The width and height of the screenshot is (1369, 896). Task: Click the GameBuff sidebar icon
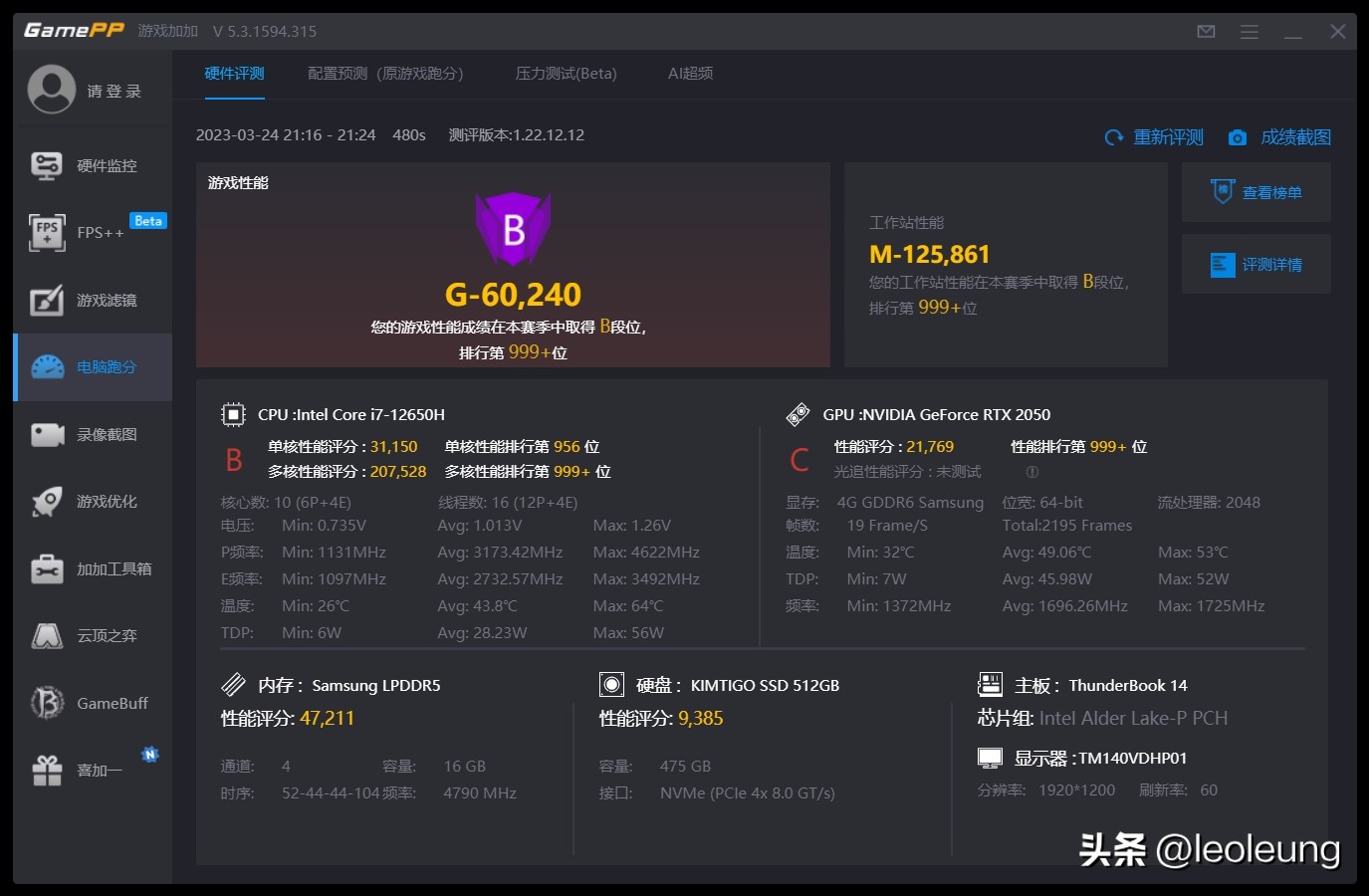click(47, 703)
